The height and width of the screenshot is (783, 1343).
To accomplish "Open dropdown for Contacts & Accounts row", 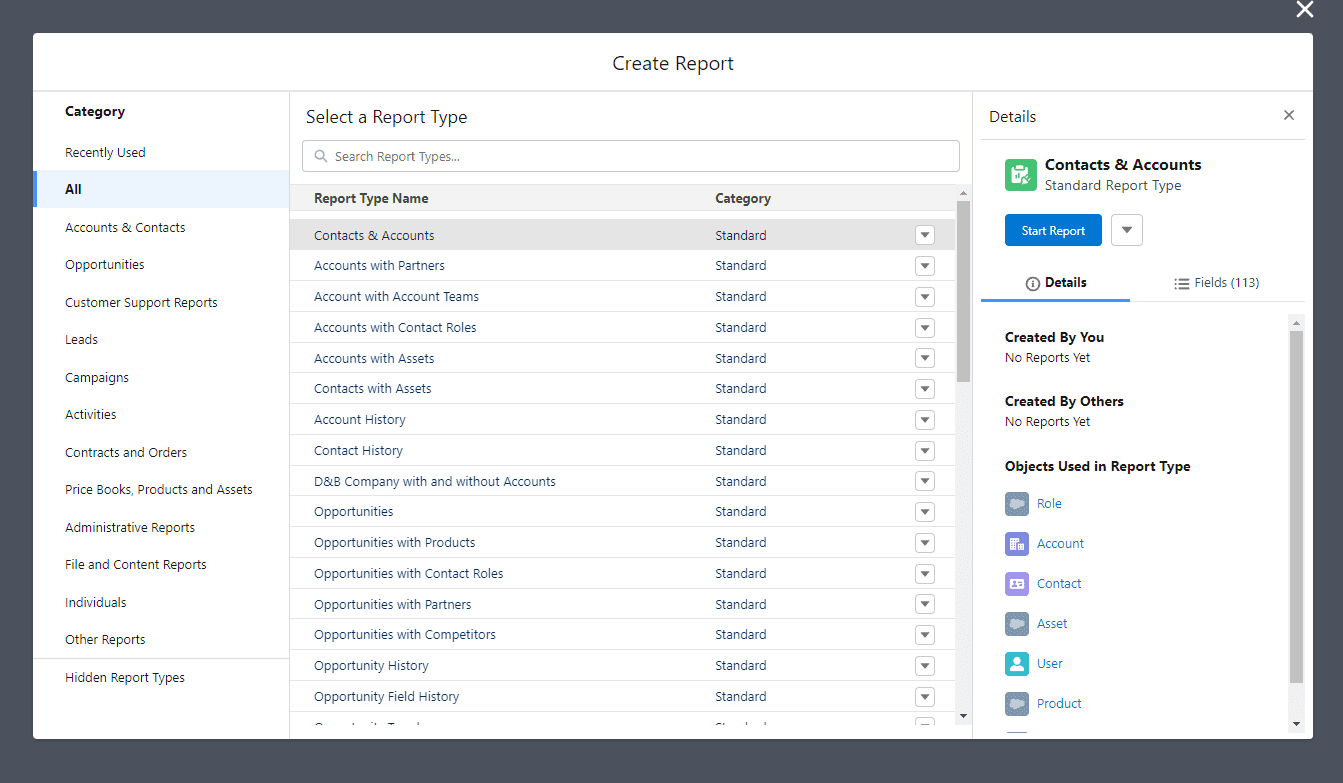I will (925, 236).
